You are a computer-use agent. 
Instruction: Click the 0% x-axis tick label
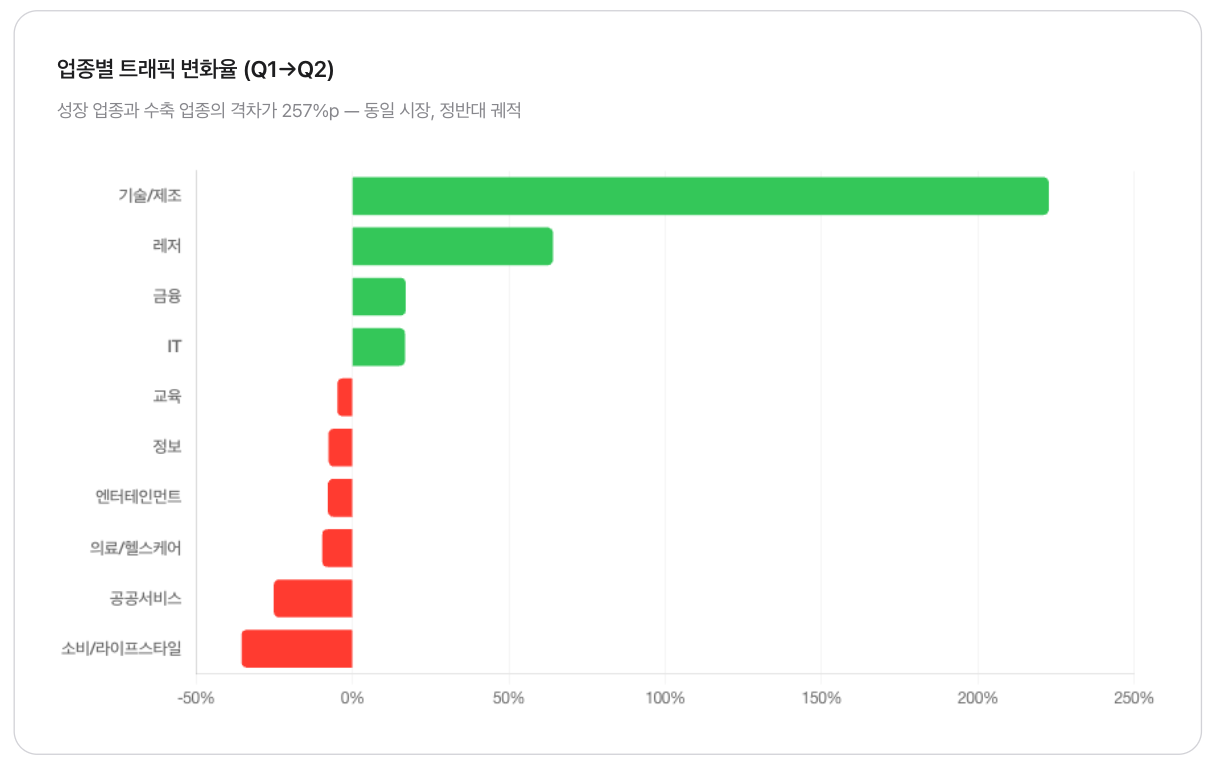(352, 697)
